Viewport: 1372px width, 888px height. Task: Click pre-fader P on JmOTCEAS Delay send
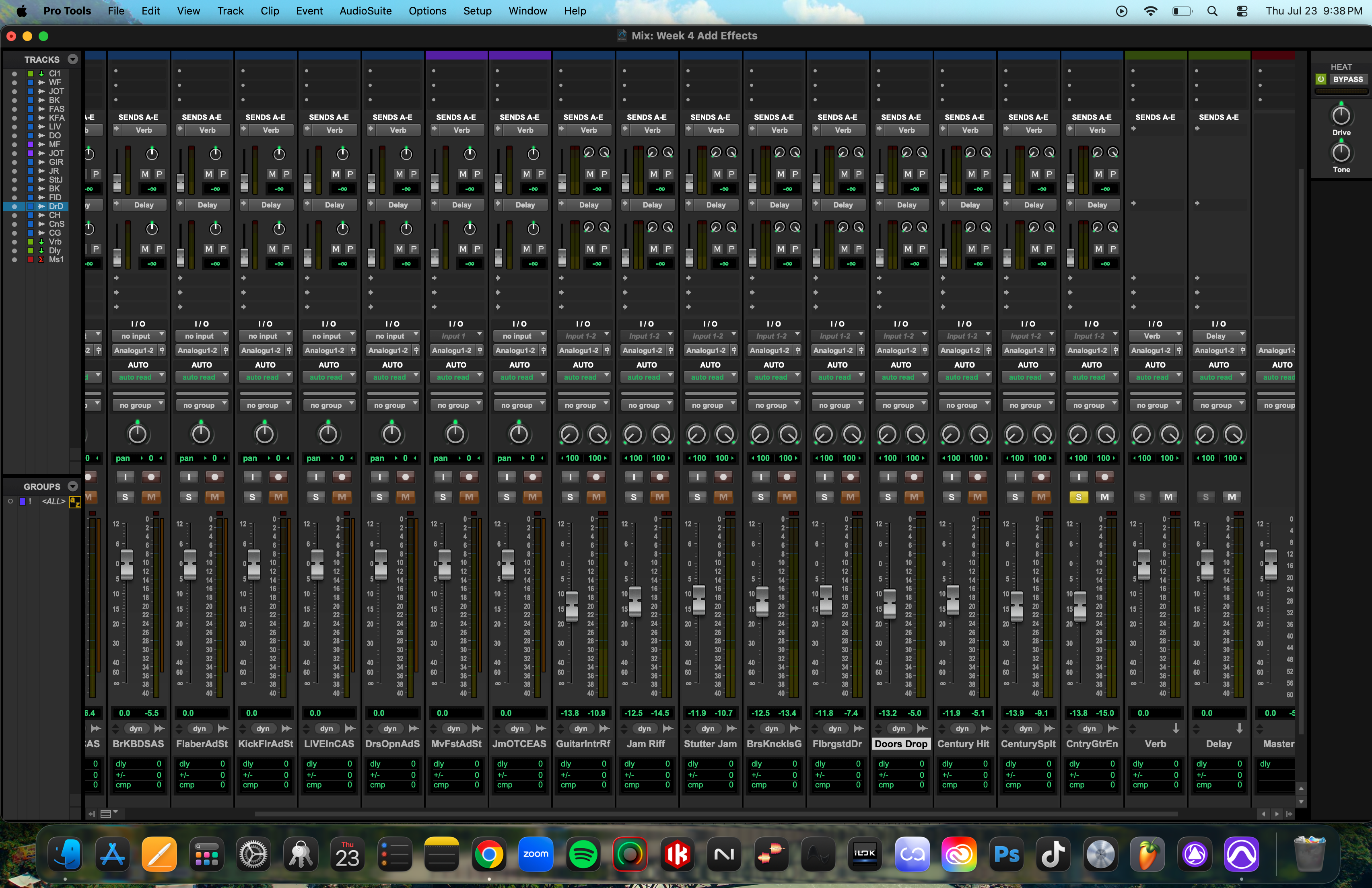click(x=540, y=249)
